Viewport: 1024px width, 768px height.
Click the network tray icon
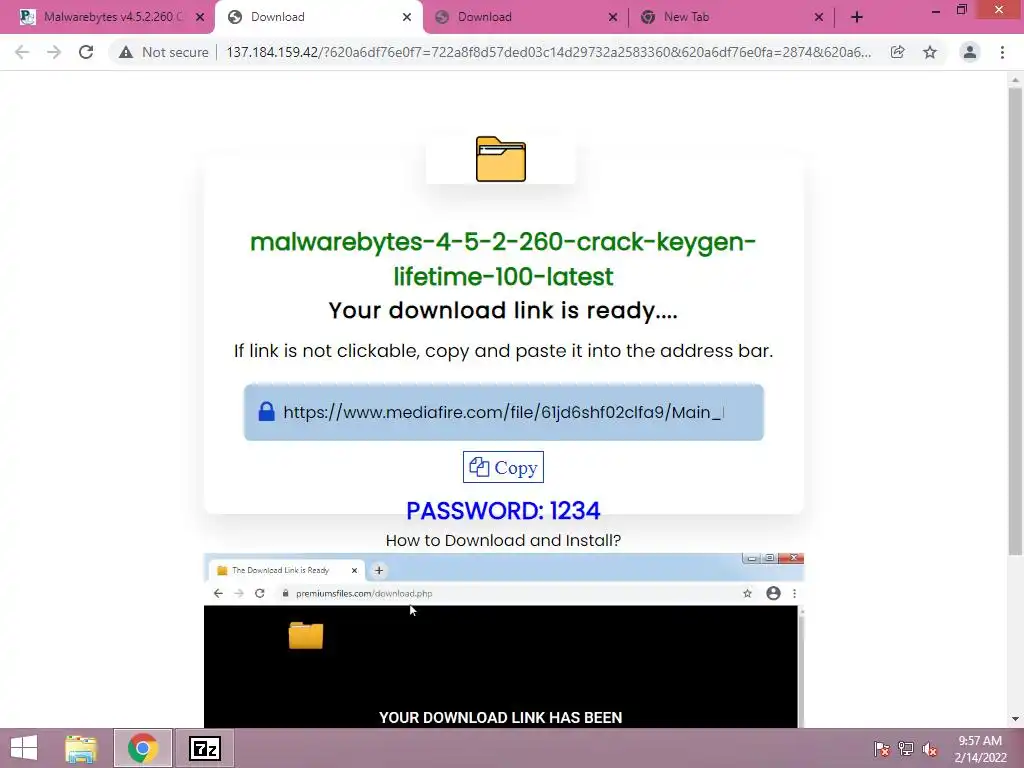click(906, 749)
